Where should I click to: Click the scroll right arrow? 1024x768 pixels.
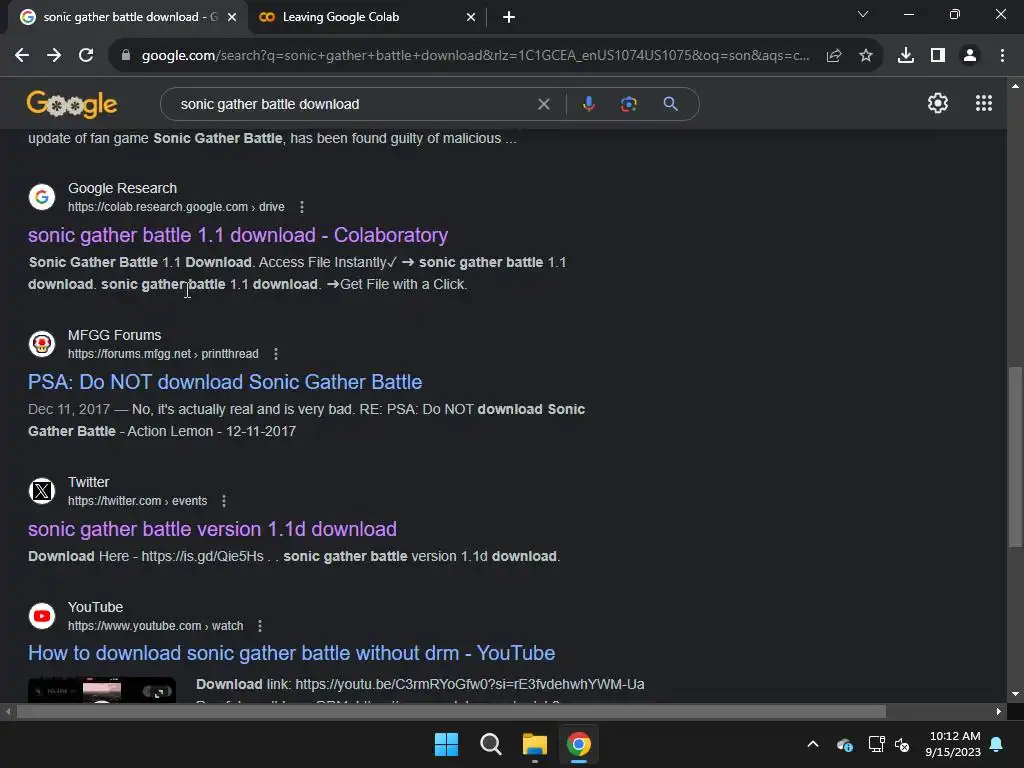(x=999, y=712)
